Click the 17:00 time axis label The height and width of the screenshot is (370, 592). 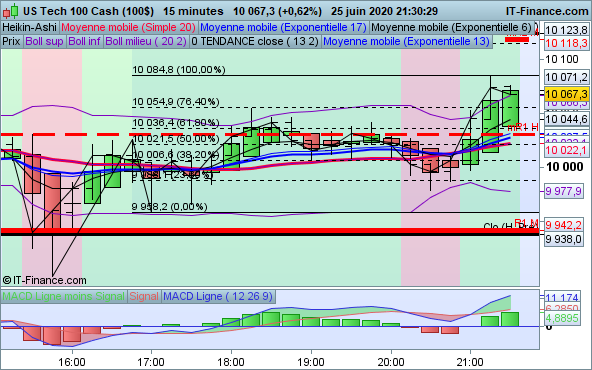coord(151,362)
